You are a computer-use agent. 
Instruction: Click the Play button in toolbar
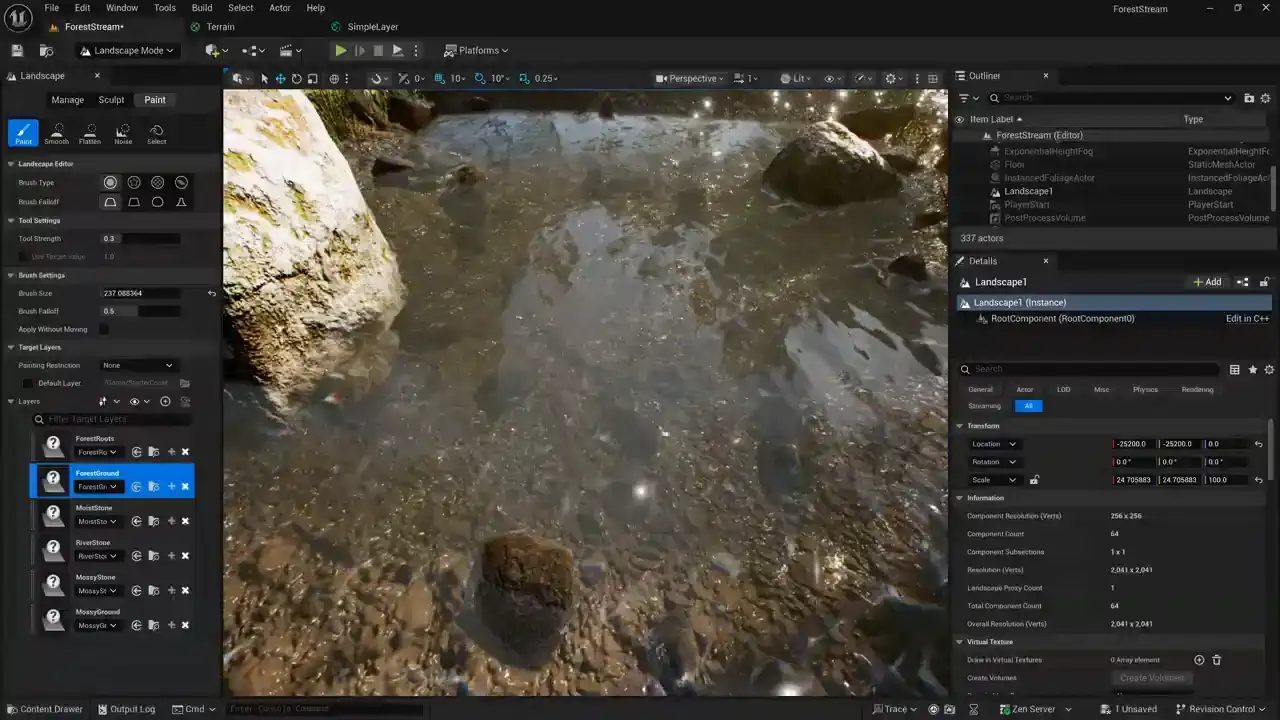pyautogui.click(x=341, y=51)
